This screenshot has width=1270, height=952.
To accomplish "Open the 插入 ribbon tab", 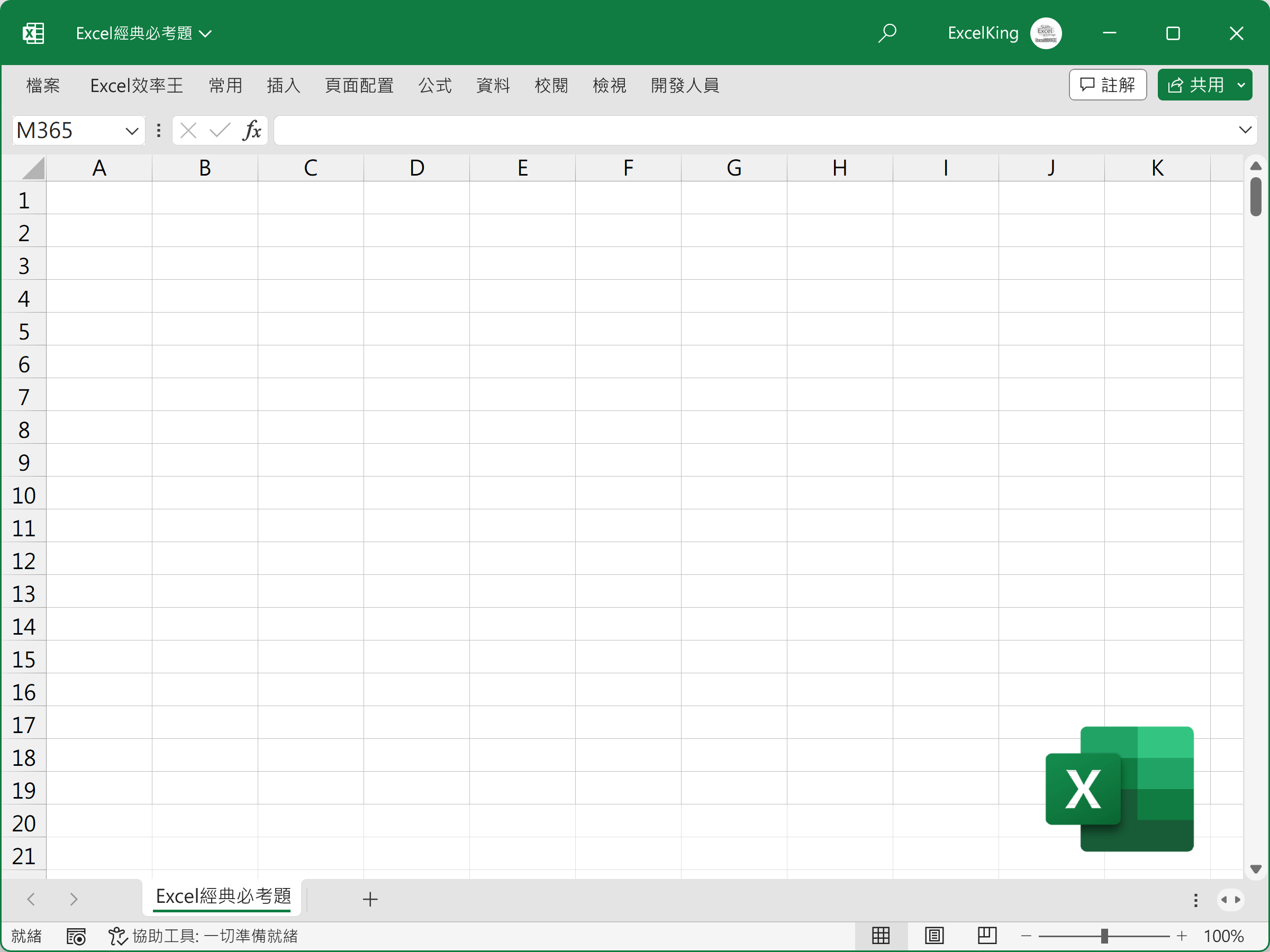I will click(283, 86).
